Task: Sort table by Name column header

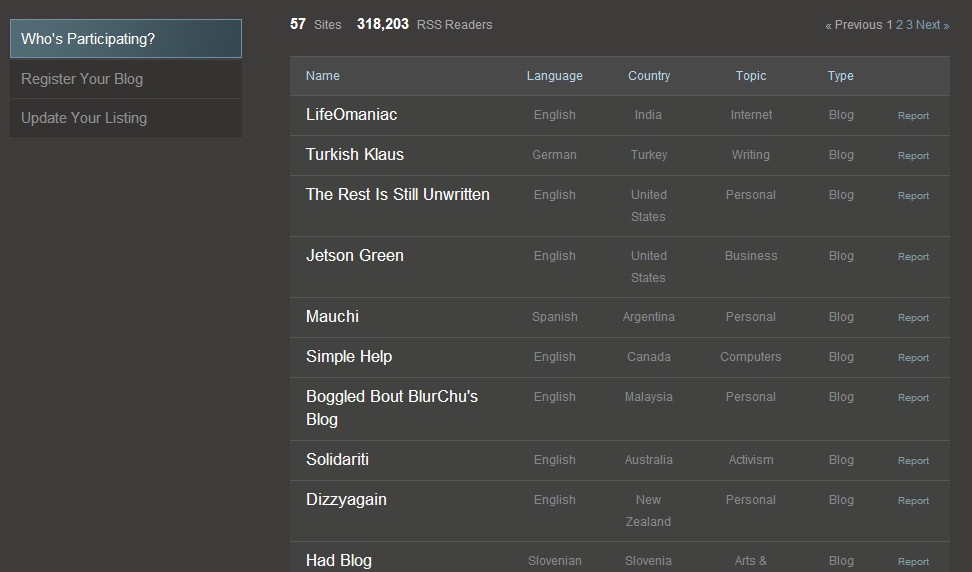Action: coord(322,76)
